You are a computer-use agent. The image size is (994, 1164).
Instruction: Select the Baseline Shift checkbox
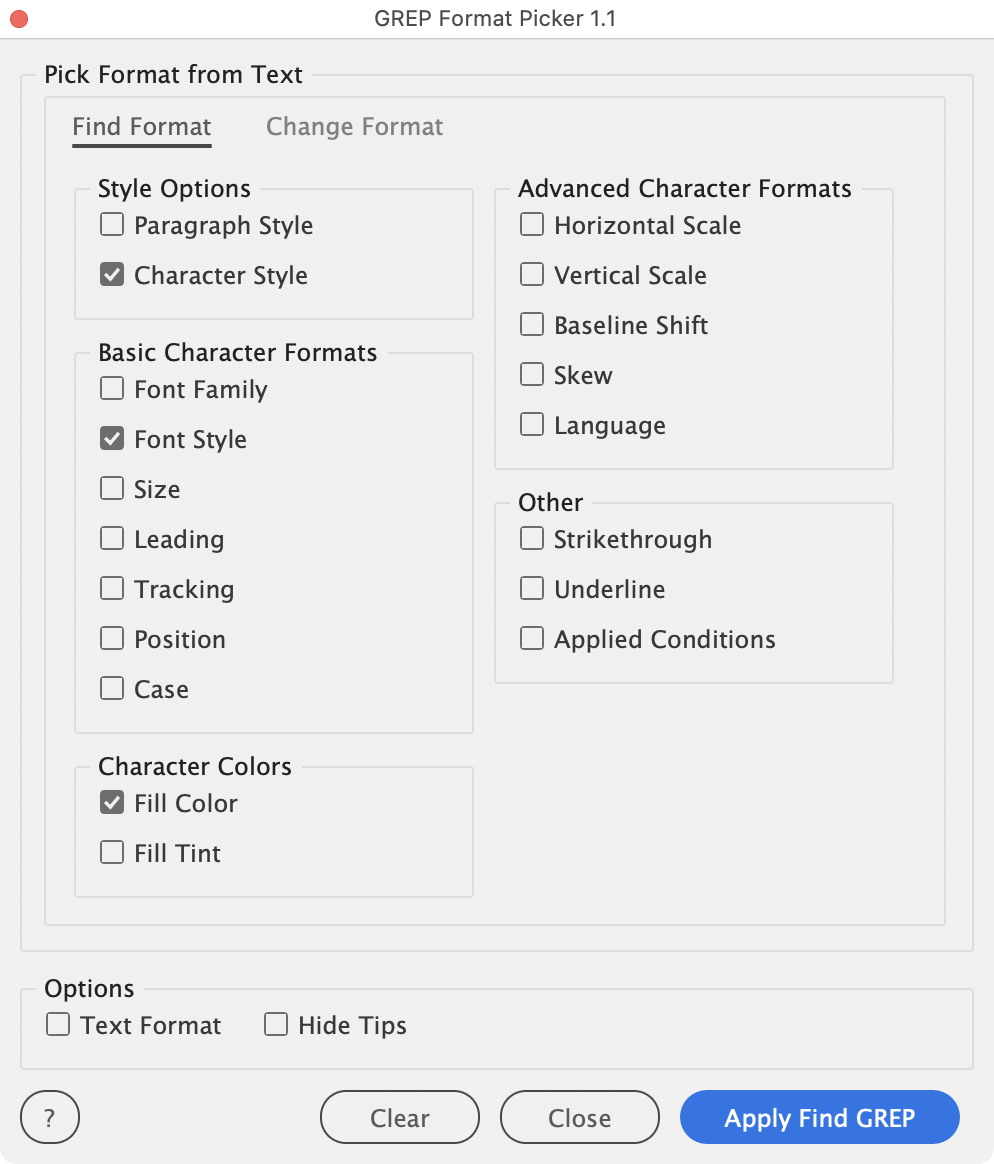532,325
